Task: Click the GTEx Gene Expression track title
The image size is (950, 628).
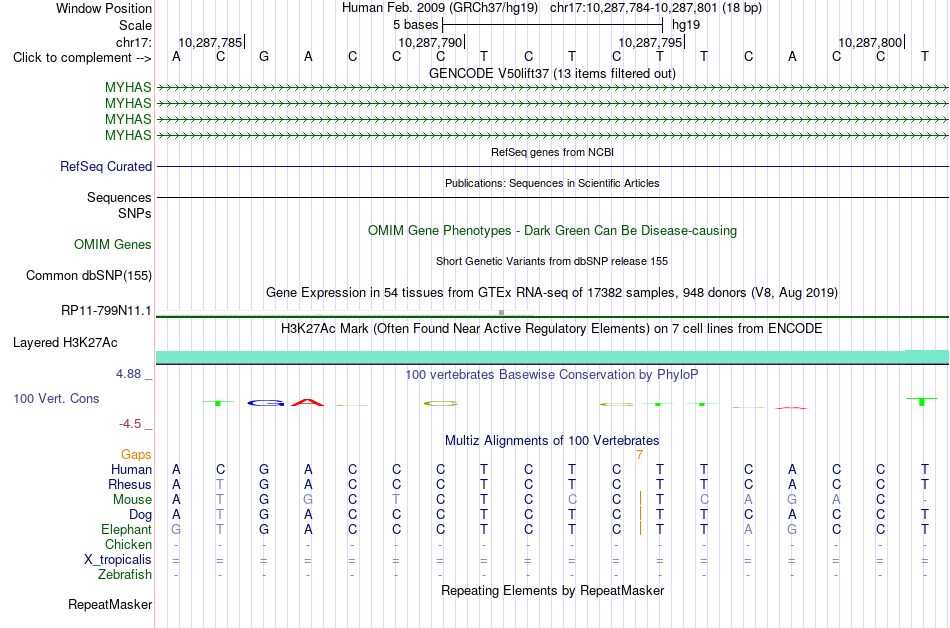Action: [552, 293]
